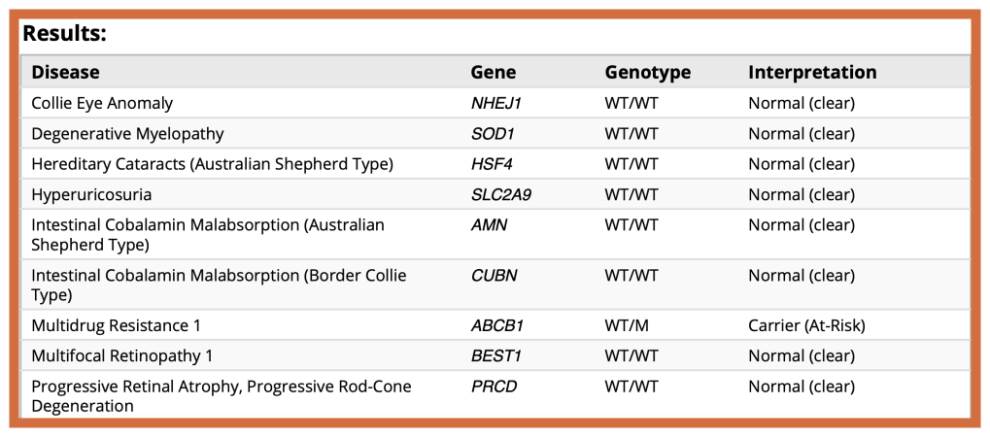Click Hereditary Cataracts (Australian Shepherd Type) entry

click(x=212, y=164)
